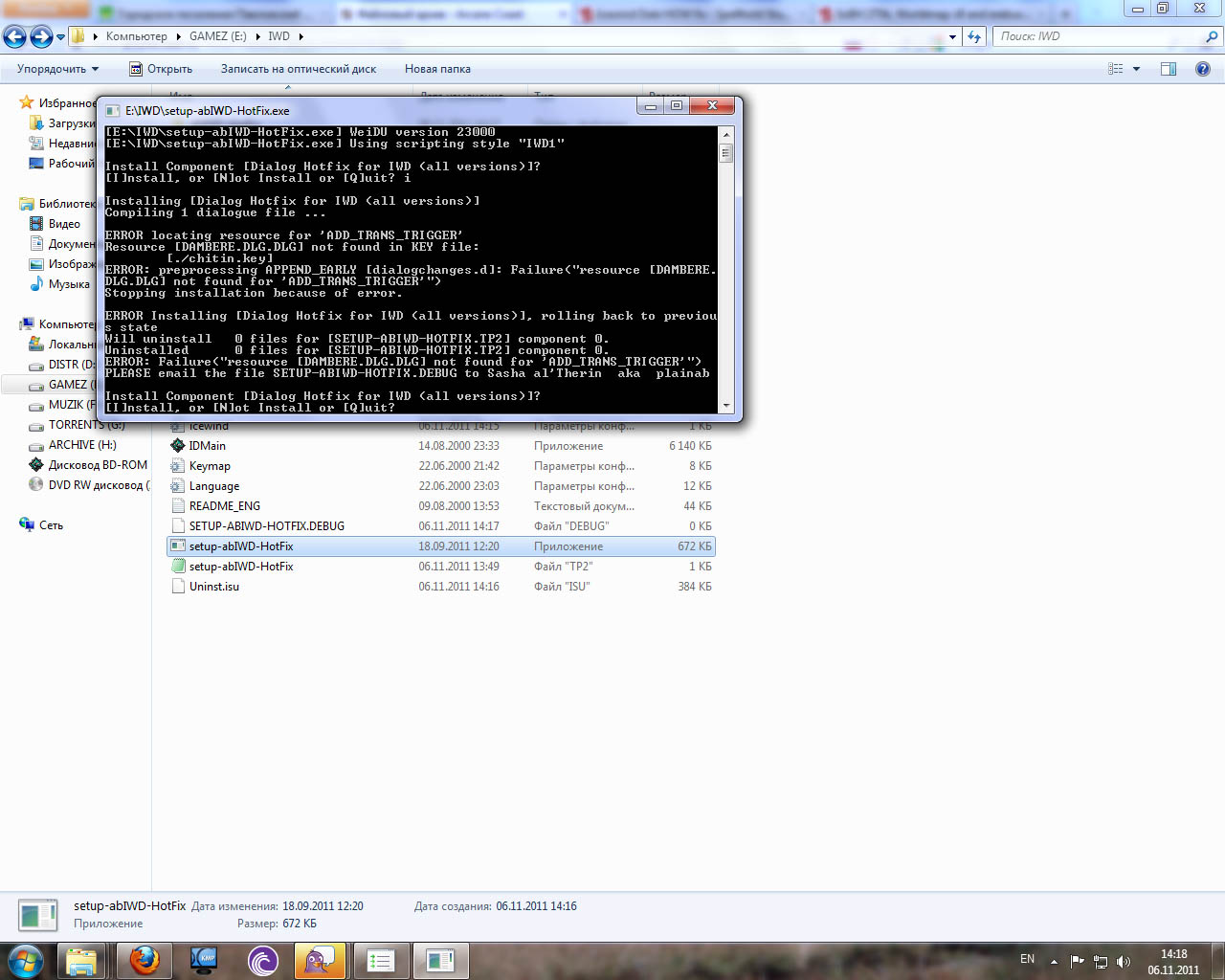Select the GAMEZ drive in navigation pane
This screenshot has height=980, width=1225.
point(63,385)
